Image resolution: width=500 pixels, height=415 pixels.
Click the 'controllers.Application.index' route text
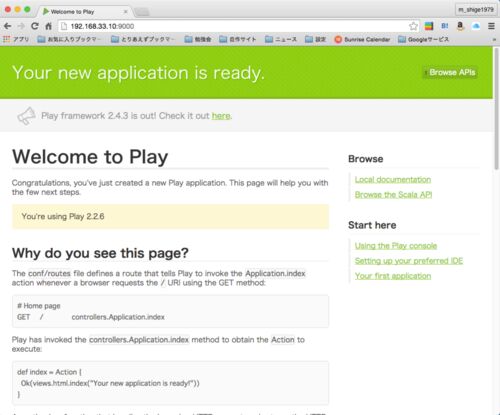(x=118, y=317)
